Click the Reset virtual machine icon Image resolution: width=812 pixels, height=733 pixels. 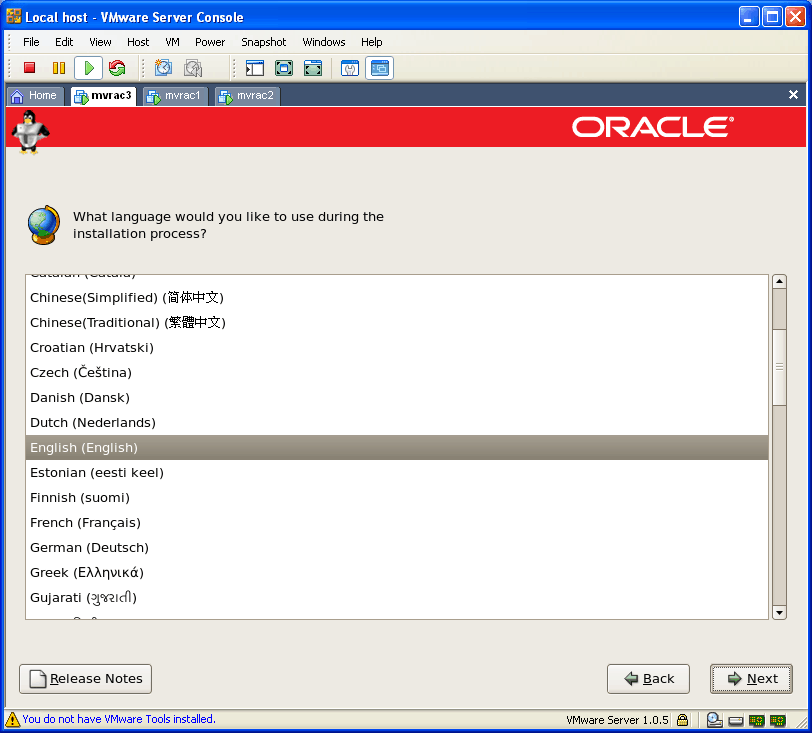click(117, 68)
